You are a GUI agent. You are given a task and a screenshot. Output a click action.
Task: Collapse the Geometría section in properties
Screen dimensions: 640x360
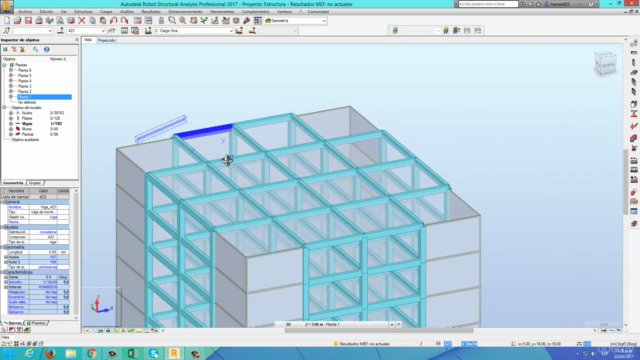coord(2,247)
